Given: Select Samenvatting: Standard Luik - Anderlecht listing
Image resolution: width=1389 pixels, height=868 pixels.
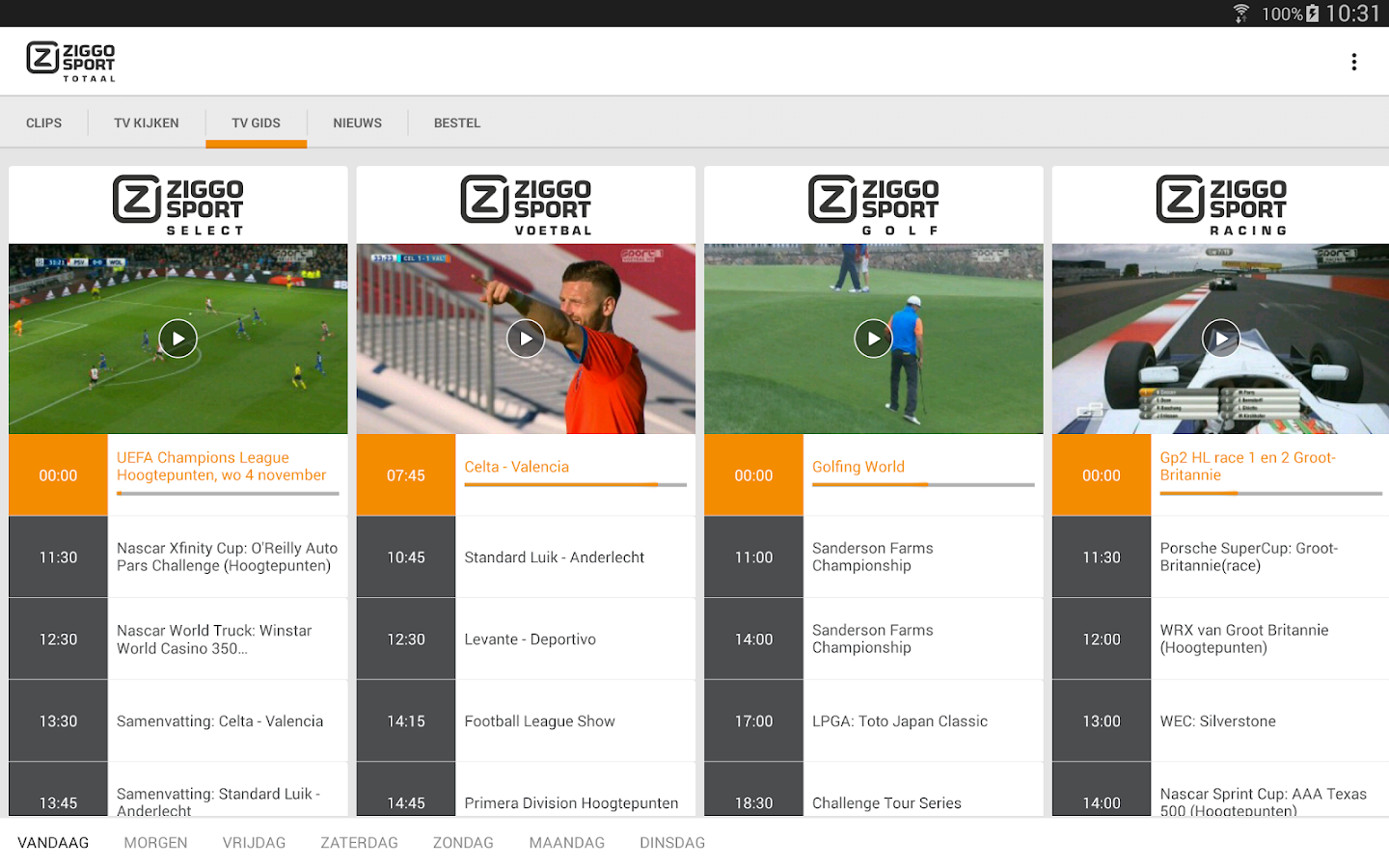Looking at the screenshot, I should click(178, 790).
